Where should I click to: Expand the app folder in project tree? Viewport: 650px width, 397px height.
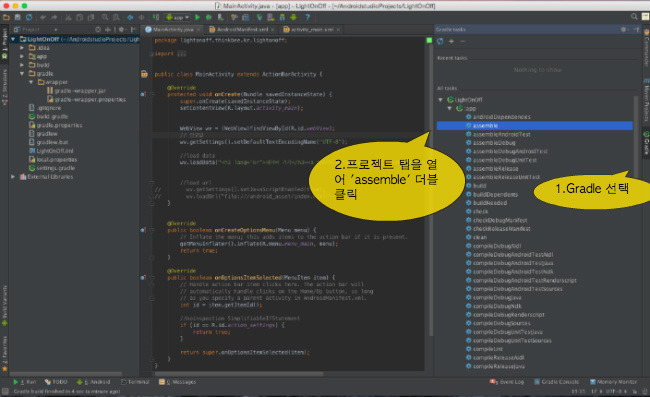22,56
